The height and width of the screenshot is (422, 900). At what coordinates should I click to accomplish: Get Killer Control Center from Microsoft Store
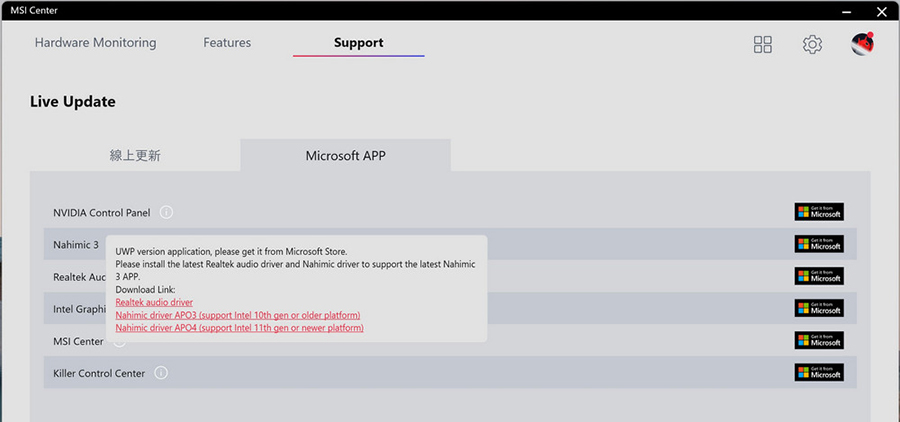(x=819, y=373)
